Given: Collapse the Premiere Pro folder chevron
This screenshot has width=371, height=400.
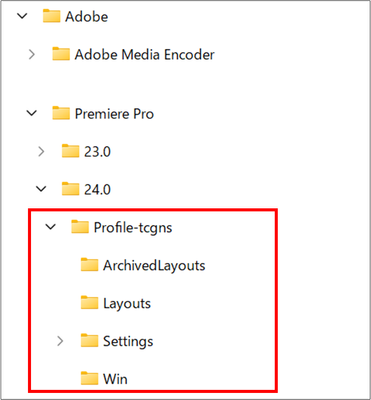Looking at the screenshot, I should (x=32, y=114).
